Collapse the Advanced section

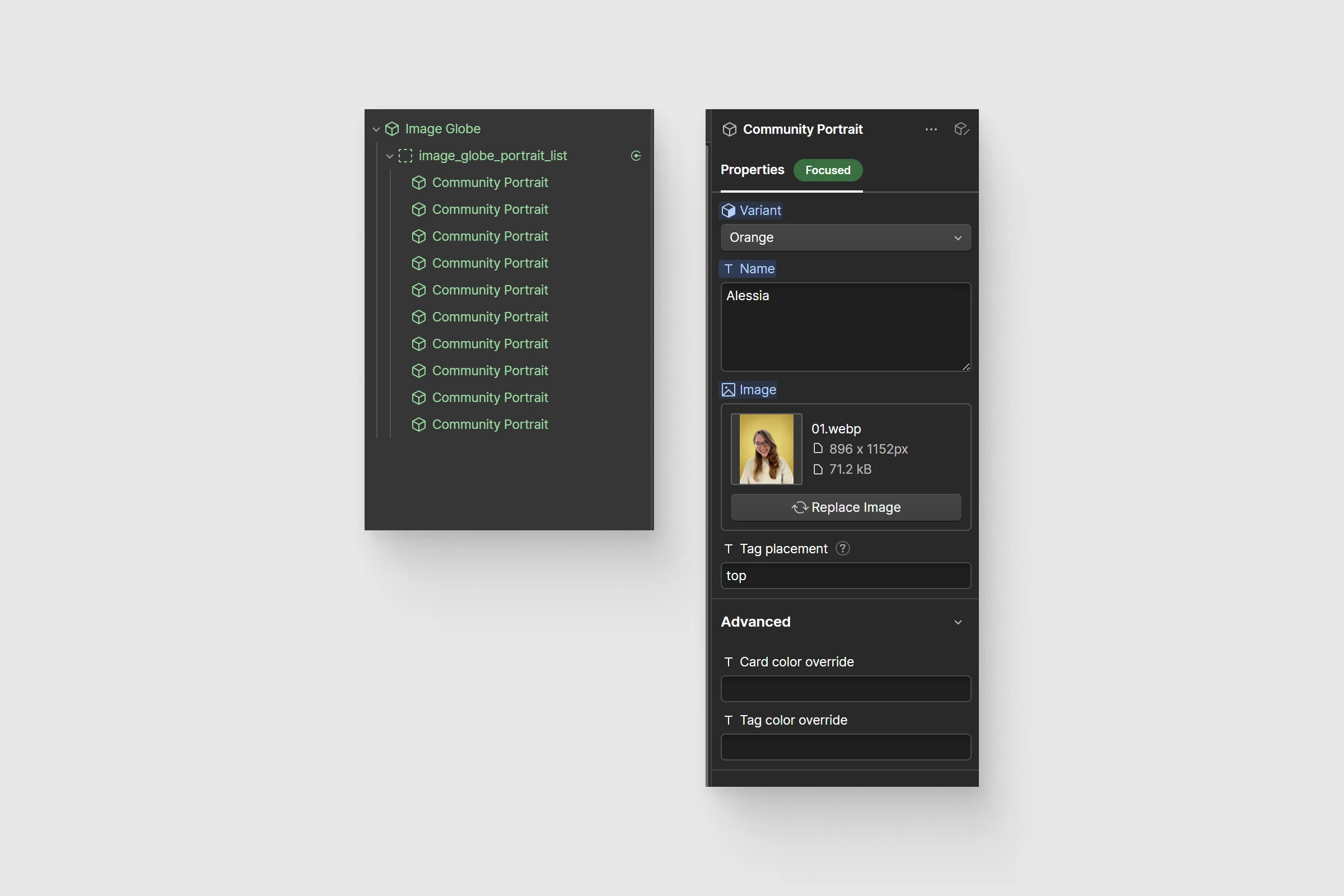[x=958, y=622]
